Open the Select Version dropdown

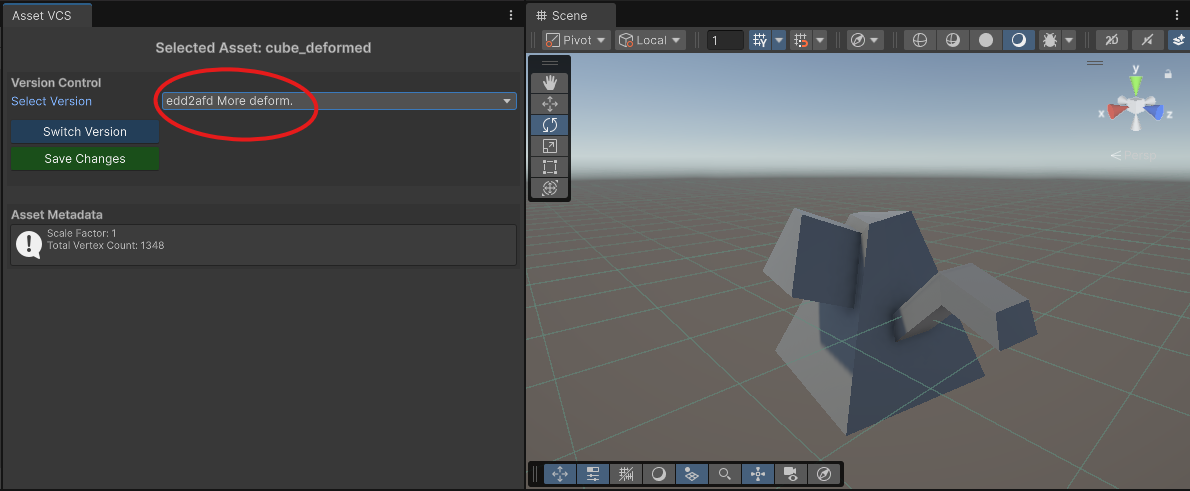click(x=339, y=101)
